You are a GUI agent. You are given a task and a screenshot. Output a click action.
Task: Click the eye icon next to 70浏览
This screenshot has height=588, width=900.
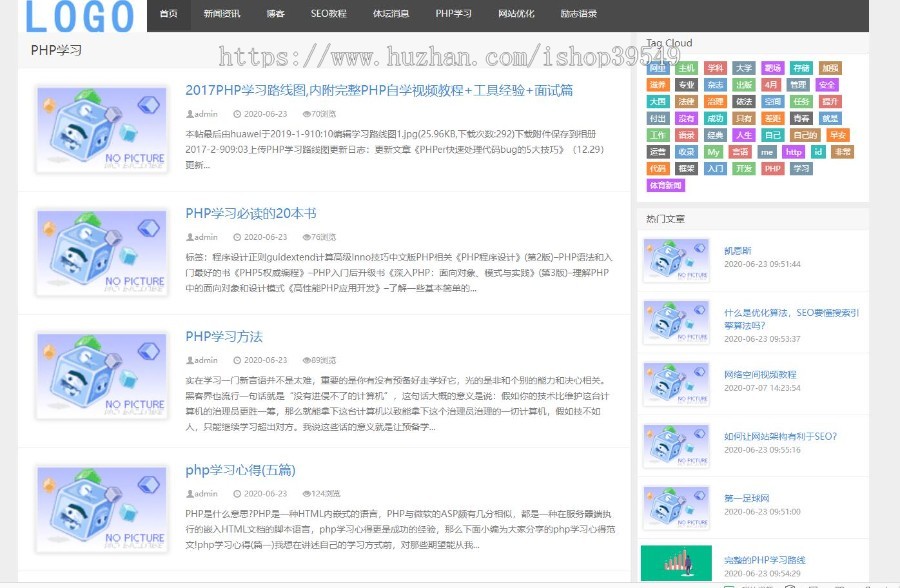tap(307, 114)
